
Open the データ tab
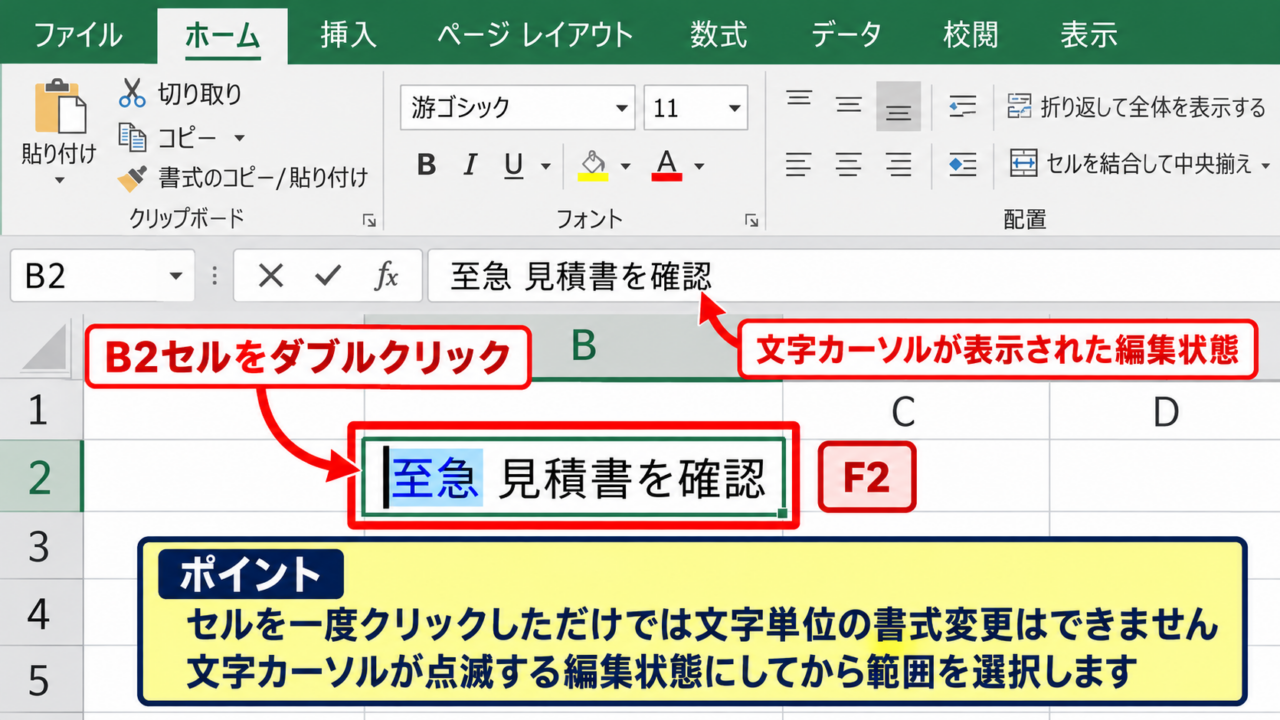click(x=846, y=34)
